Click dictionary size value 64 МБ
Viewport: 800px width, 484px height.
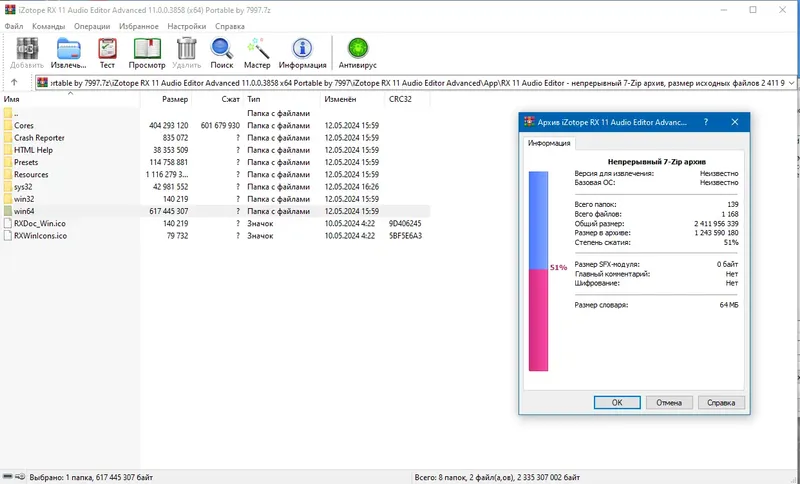729,305
